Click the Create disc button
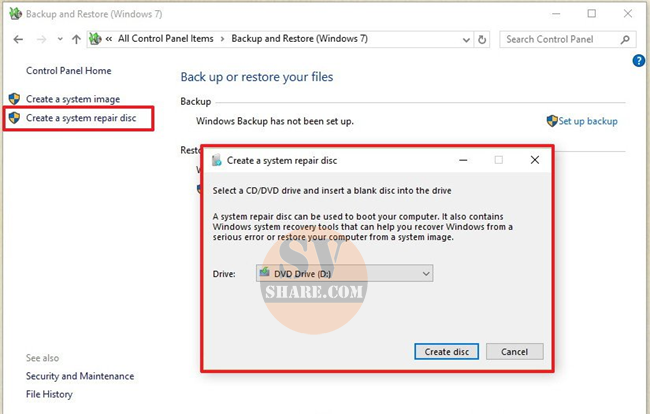Image resolution: width=650 pixels, height=414 pixels. [446, 352]
